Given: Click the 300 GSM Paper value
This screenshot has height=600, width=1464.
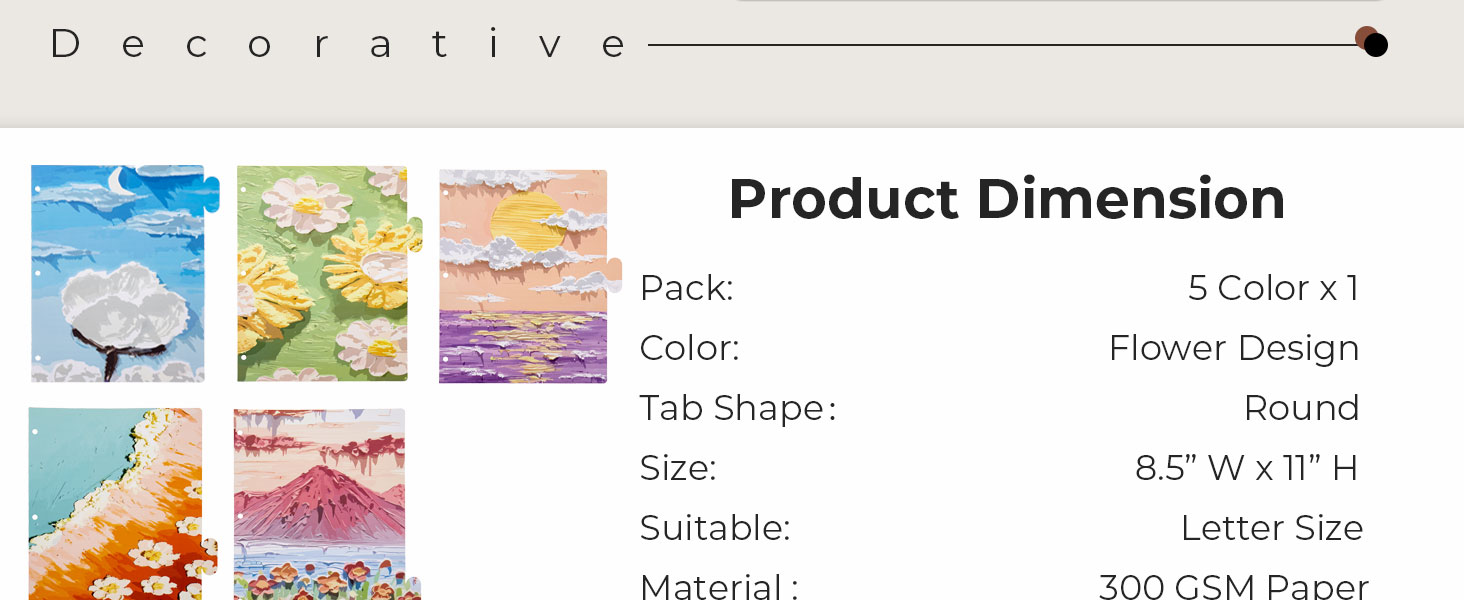Looking at the screenshot, I should pyautogui.click(x=1233, y=586).
